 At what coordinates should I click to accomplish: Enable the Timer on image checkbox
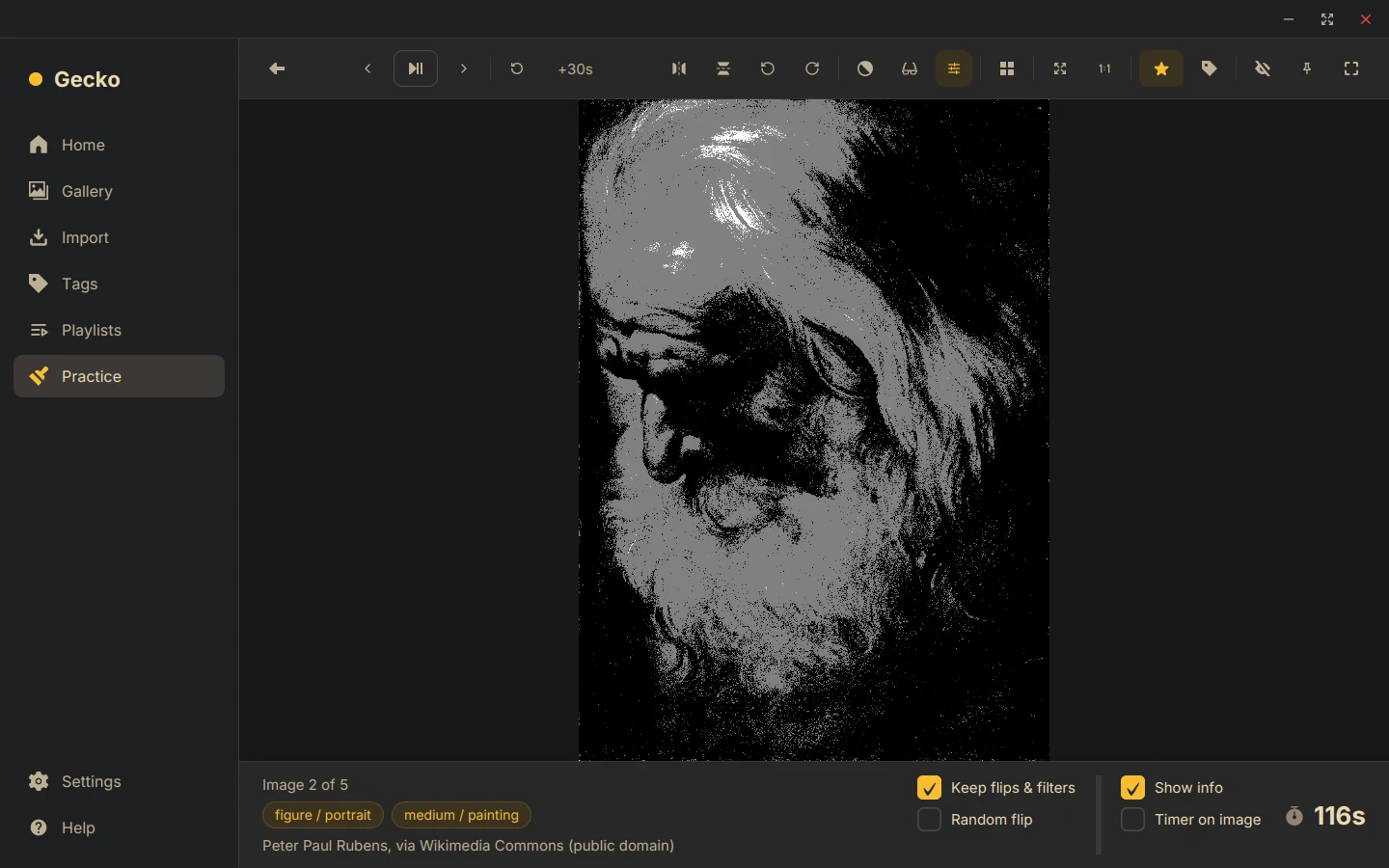(1132, 820)
